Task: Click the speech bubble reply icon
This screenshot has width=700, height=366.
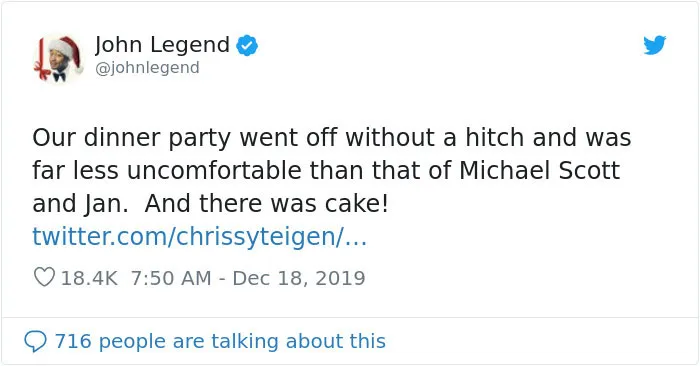Action: click(35, 341)
